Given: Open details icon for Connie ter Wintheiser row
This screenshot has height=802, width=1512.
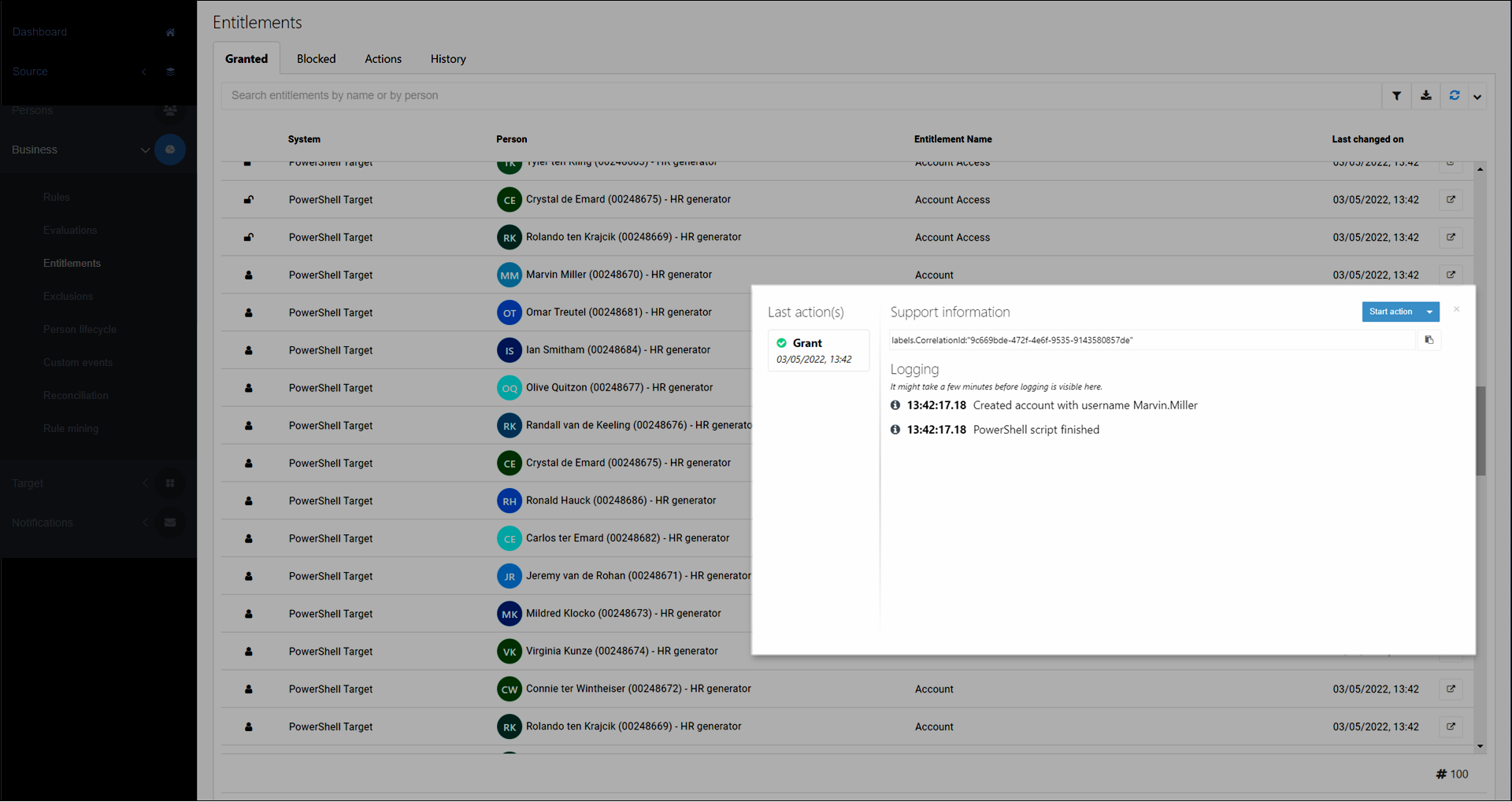Looking at the screenshot, I should [1451, 689].
